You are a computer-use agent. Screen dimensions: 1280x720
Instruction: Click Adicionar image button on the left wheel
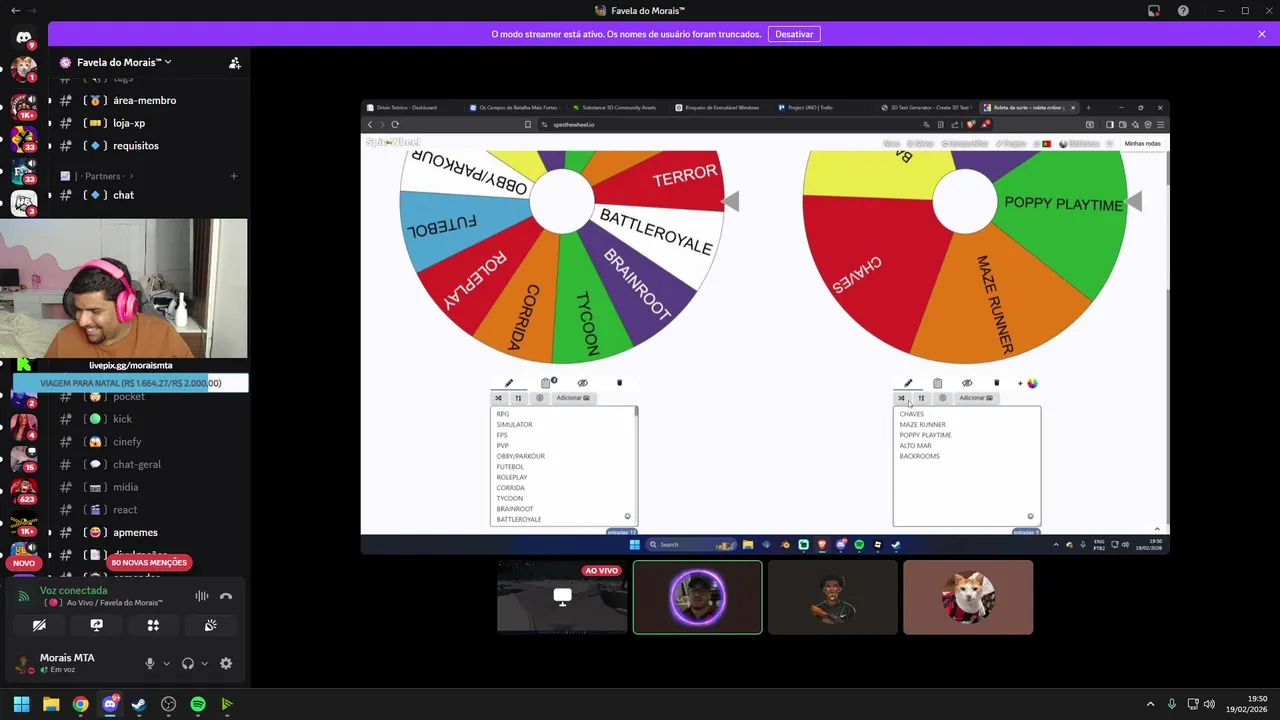click(x=573, y=398)
